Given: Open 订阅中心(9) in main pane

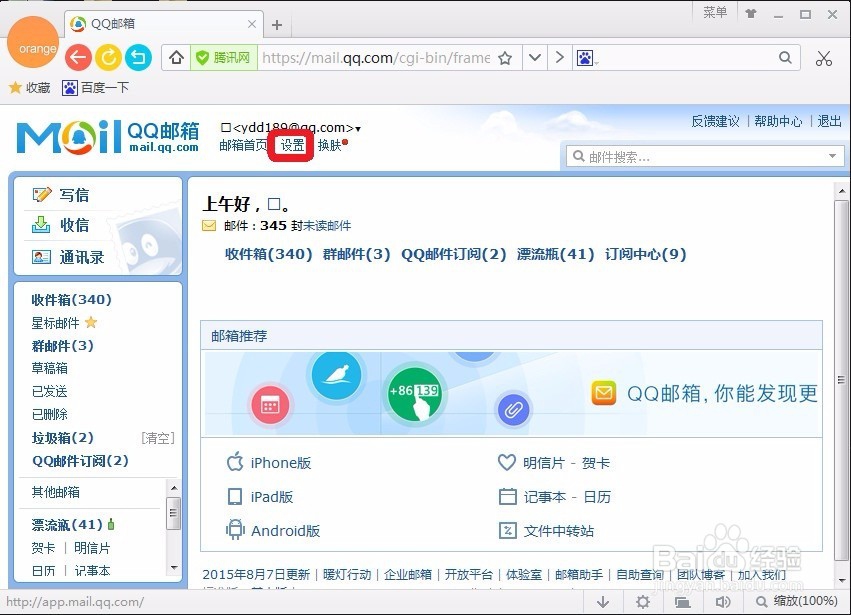Looking at the screenshot, I should pyautogui.click(x=646, y=254).
